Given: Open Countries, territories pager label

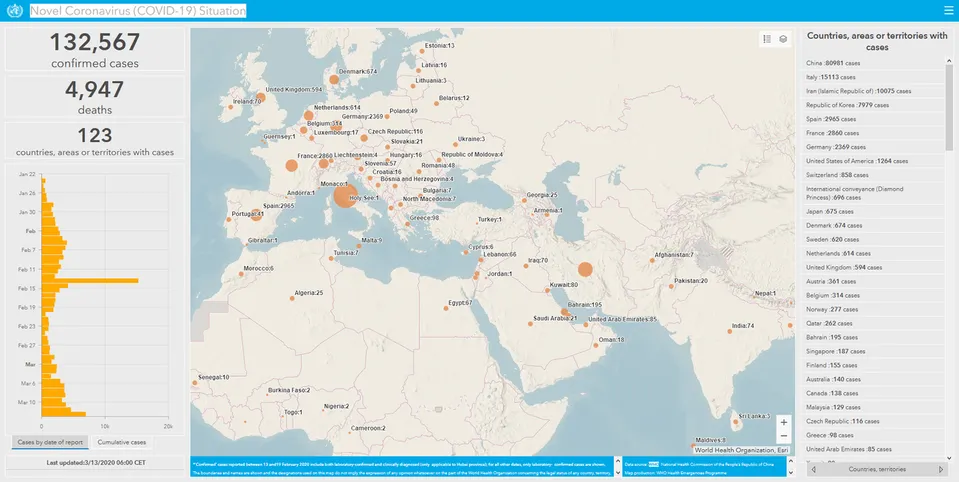Looking at the screenshot, I should point(877,469).
